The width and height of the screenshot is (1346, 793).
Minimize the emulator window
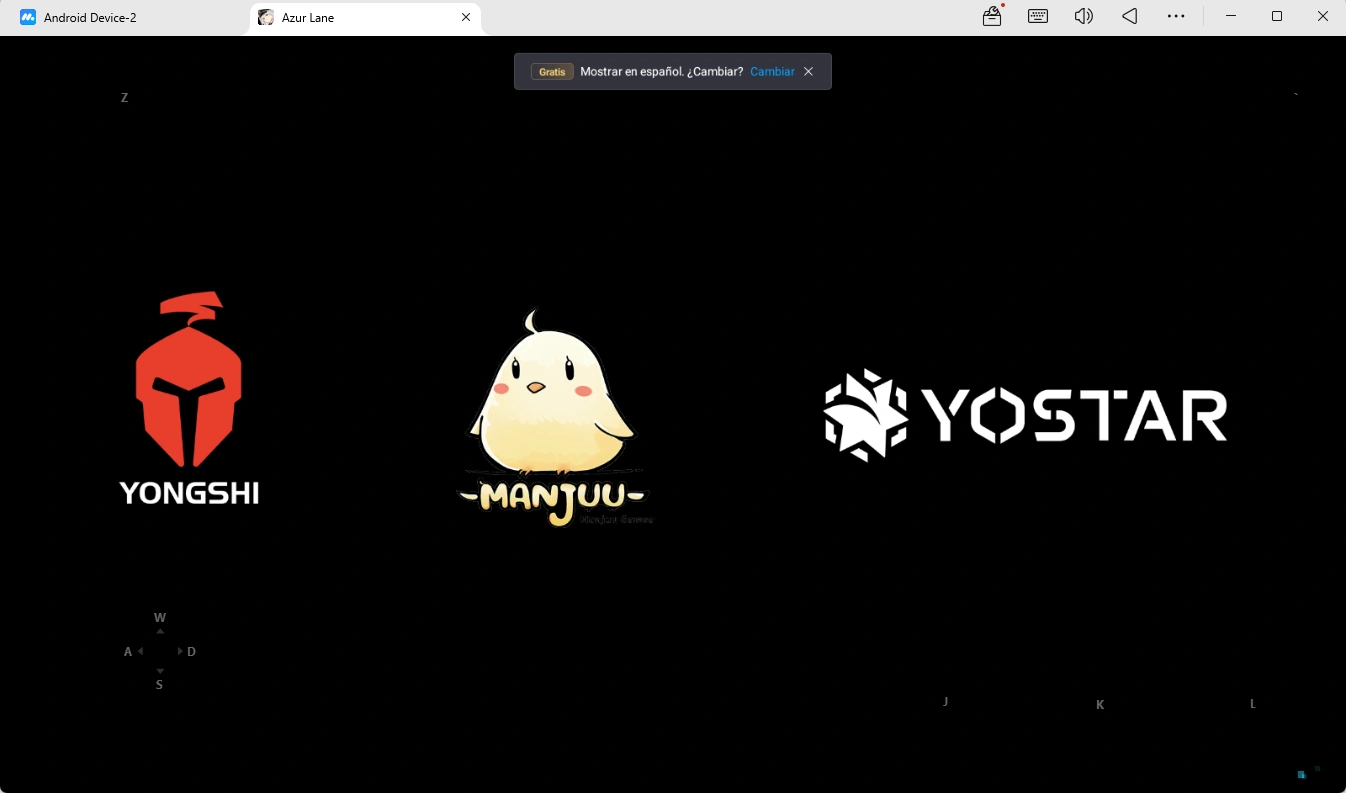1231,16
